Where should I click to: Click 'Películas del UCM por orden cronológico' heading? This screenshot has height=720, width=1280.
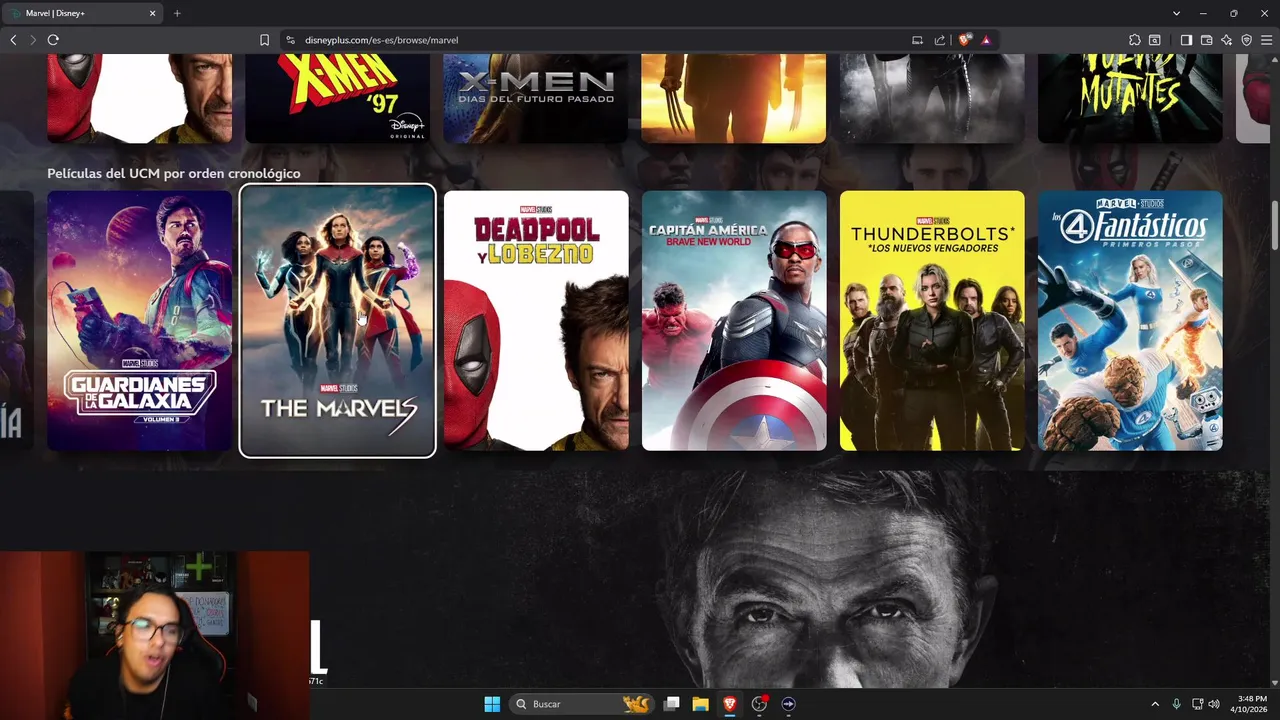click(x=174, y=173)
